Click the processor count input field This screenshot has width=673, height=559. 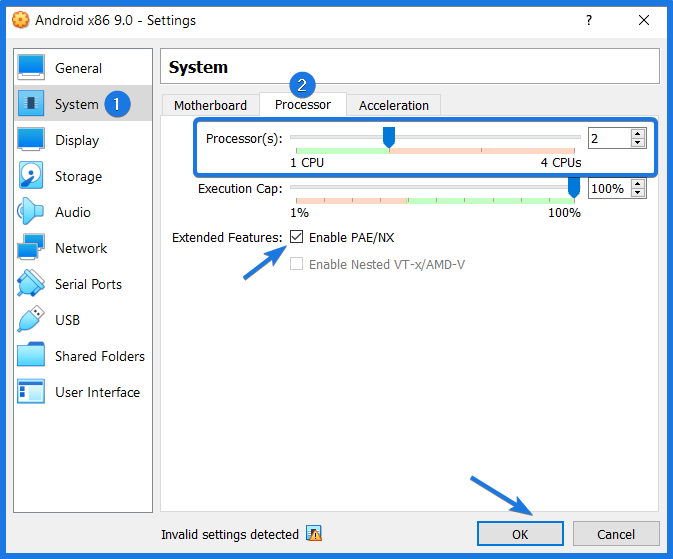click(609, 138)
